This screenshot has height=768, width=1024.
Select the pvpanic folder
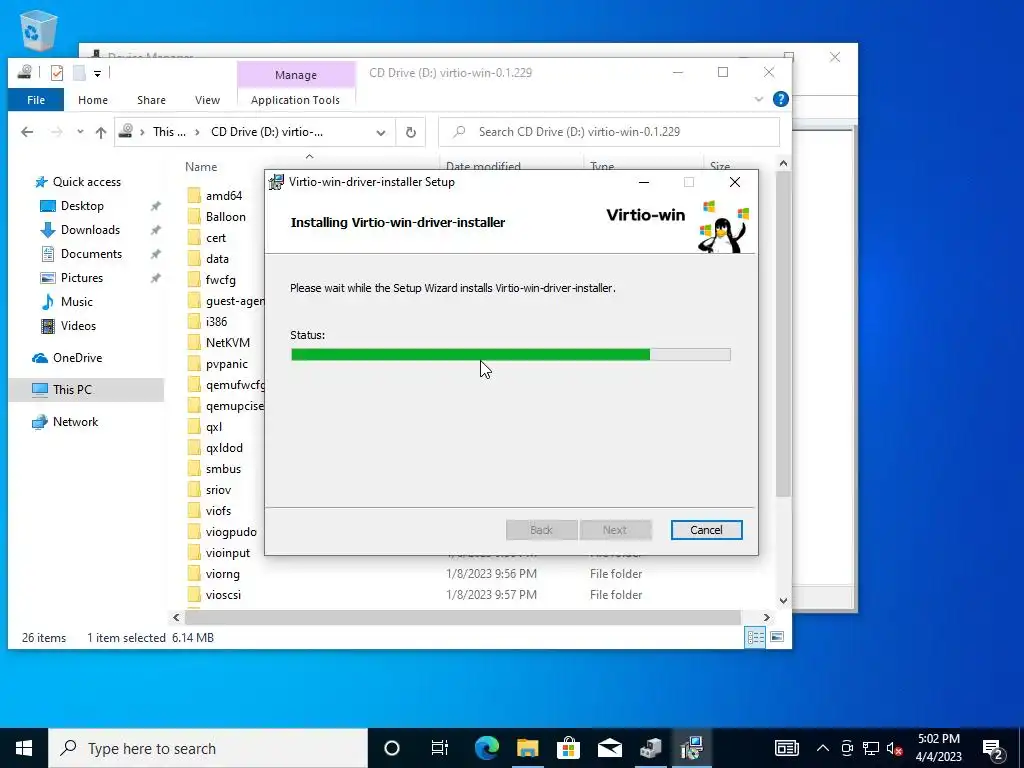click(227, 364)
